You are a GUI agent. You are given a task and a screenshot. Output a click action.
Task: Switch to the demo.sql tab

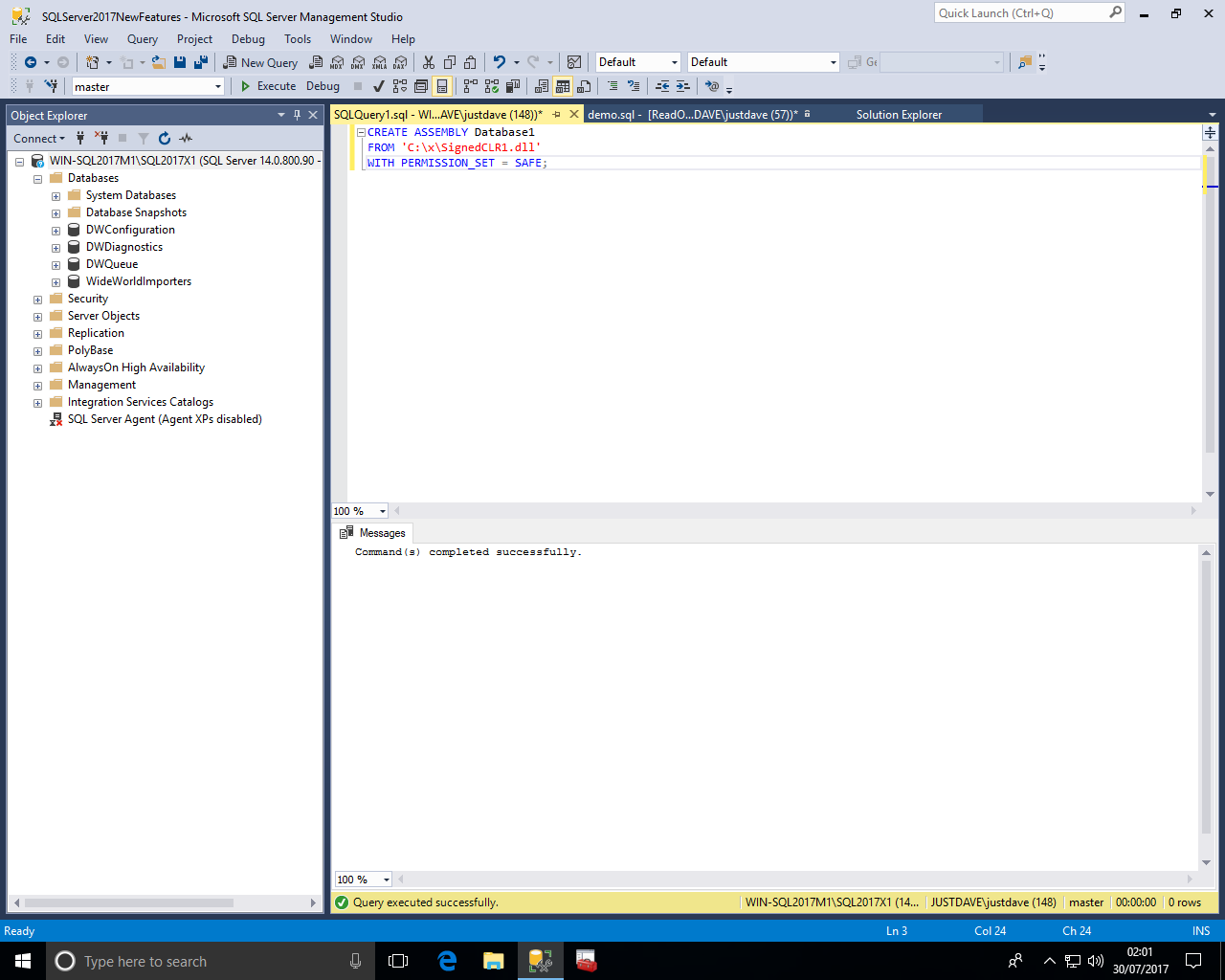coord(611,115)
